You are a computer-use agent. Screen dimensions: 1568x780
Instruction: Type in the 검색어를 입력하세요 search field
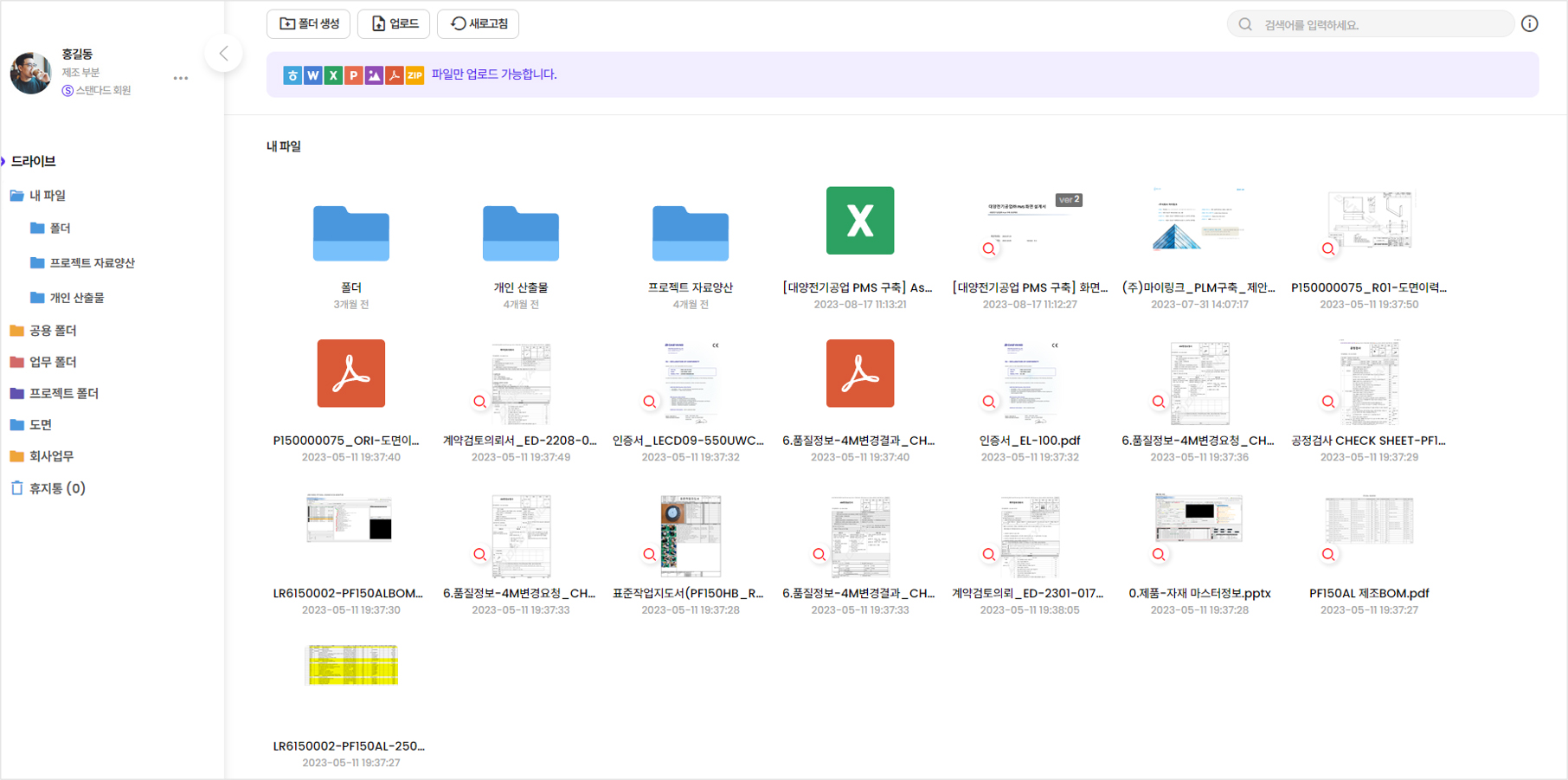[1380, 24]
